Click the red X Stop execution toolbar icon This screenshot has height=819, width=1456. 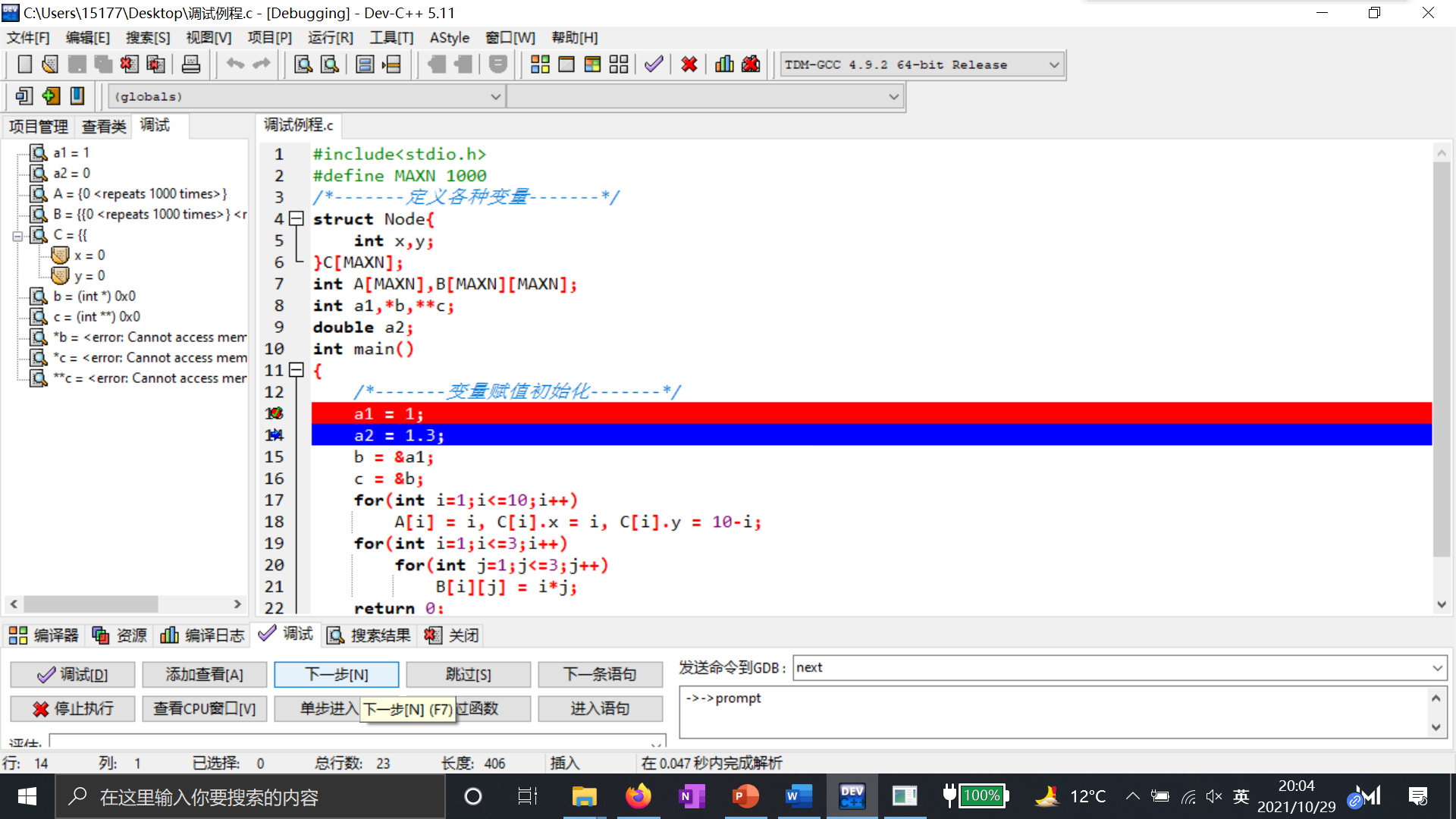tap(689, 64)
